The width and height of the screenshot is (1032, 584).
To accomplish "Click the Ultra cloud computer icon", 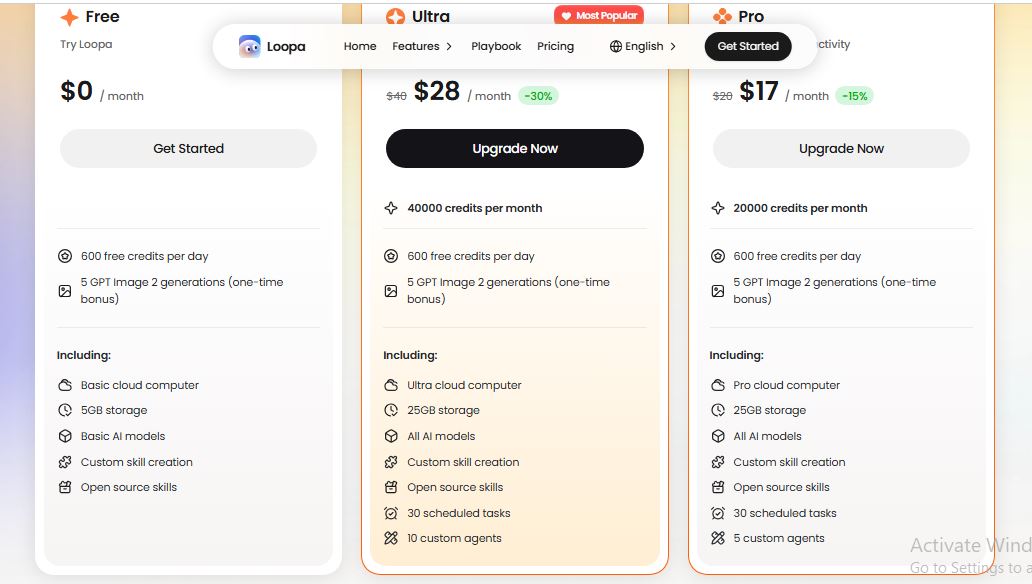I will [x=391, y=385].
